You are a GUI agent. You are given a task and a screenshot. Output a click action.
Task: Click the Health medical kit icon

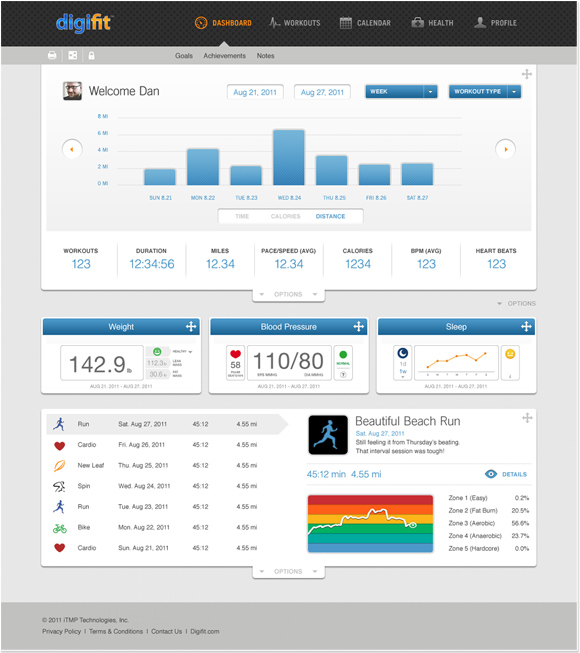(418, 23)
